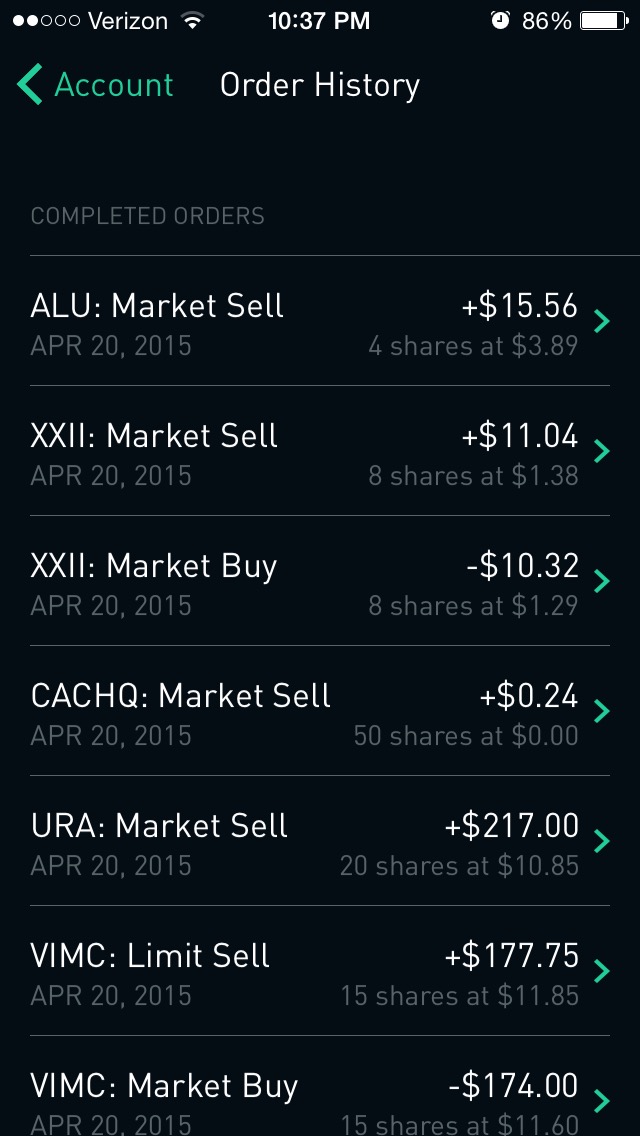Tap the green arrow beside CACHQ order
This screenshot has width=640, height=1136.
tap(603, 711)
